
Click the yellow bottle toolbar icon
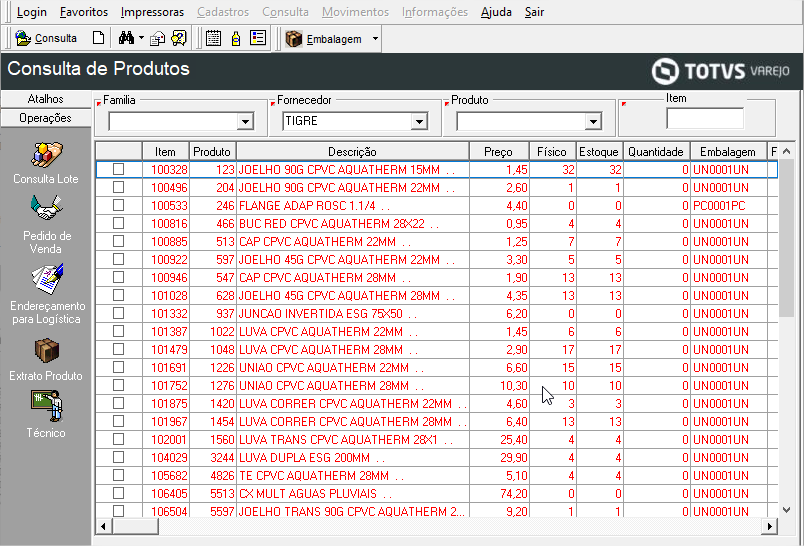tap(236, 38)
